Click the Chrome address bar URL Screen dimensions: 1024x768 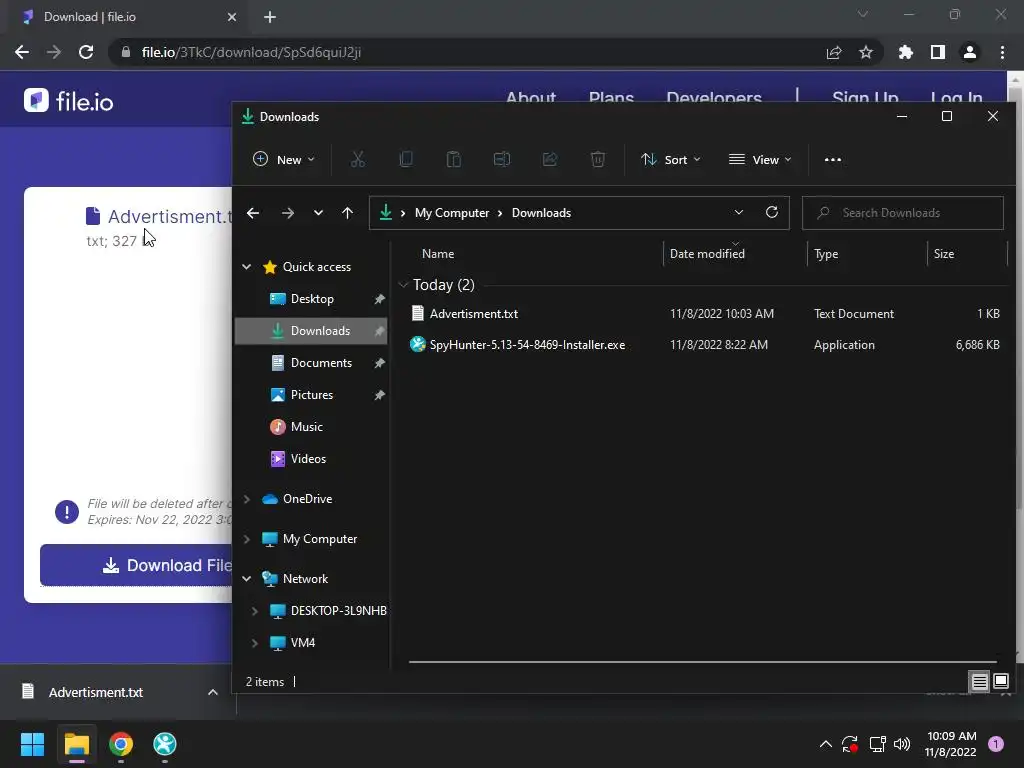251,52
